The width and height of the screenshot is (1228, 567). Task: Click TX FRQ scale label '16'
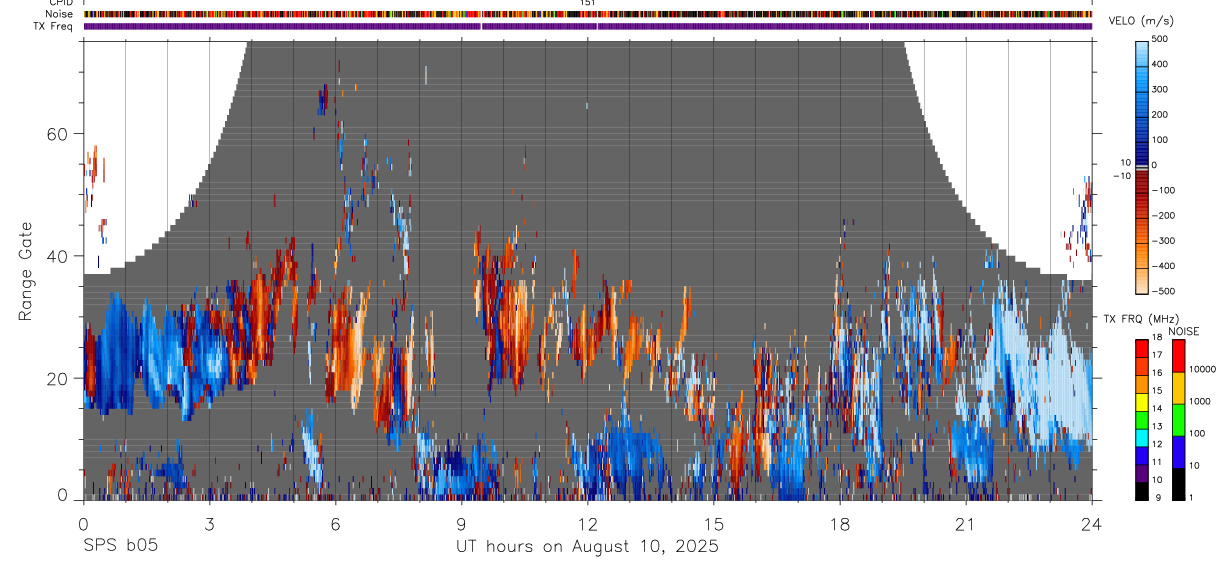[x=1157, y=373]
